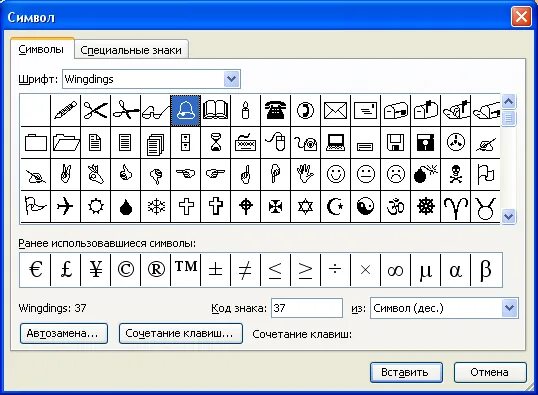Select the recently used yen sign

(95, 270)
